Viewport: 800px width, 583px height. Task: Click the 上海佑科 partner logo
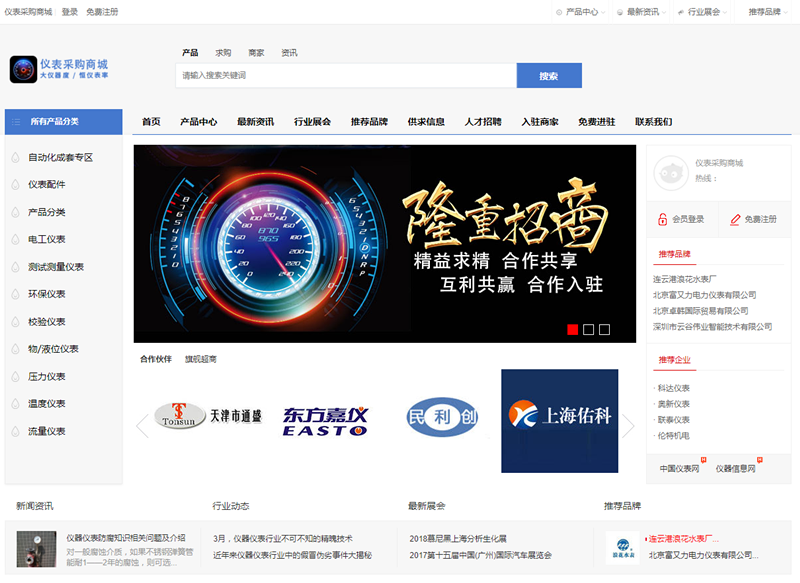pyautogui.click(x=559, y=415)
